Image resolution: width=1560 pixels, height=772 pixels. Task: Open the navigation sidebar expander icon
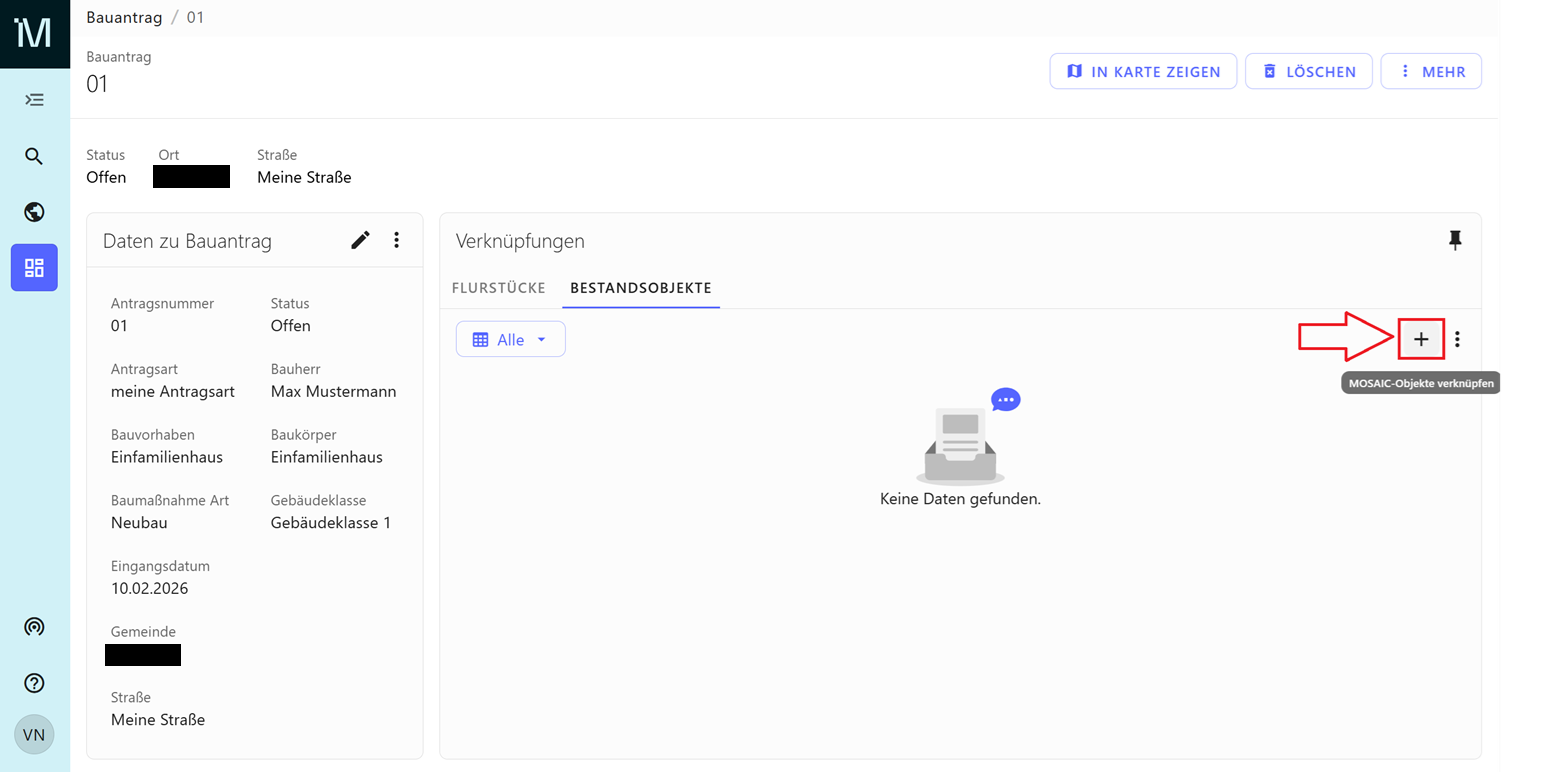[x=34, y=99]
